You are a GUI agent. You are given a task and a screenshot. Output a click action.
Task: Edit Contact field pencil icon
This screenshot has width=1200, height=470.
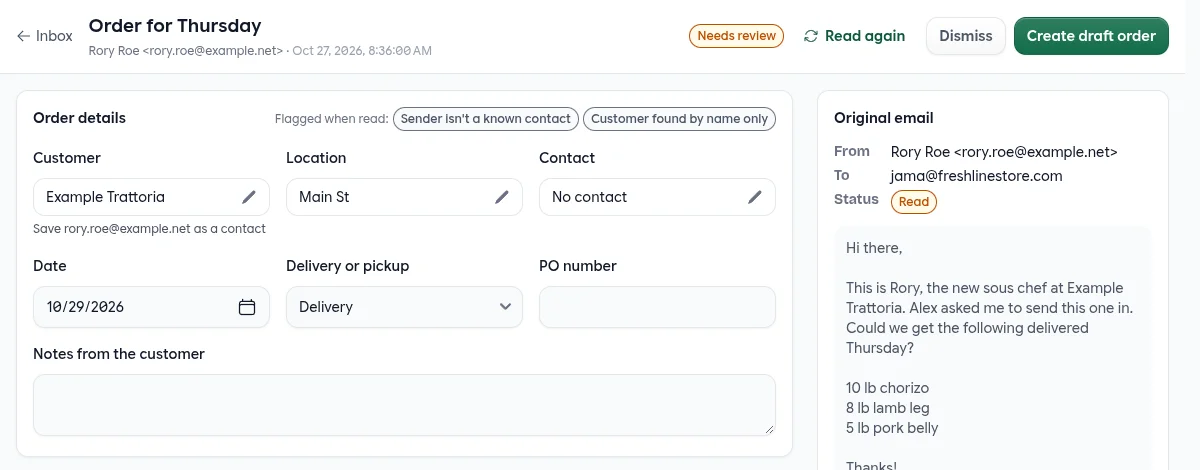pos(755,197)
